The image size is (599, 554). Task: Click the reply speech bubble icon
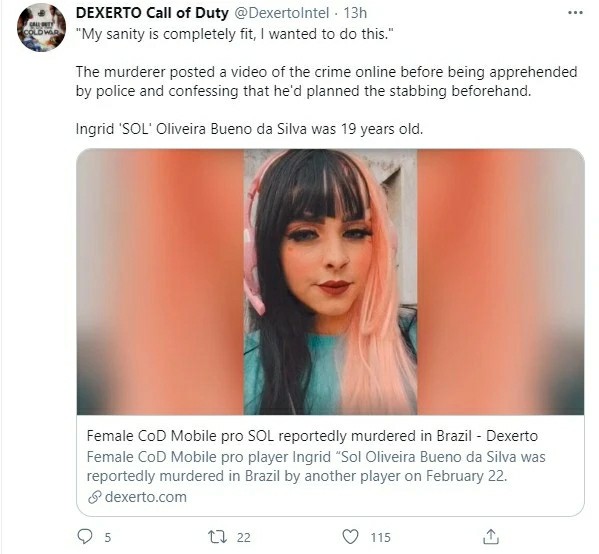pyautogui.click(x=85, y=536)
